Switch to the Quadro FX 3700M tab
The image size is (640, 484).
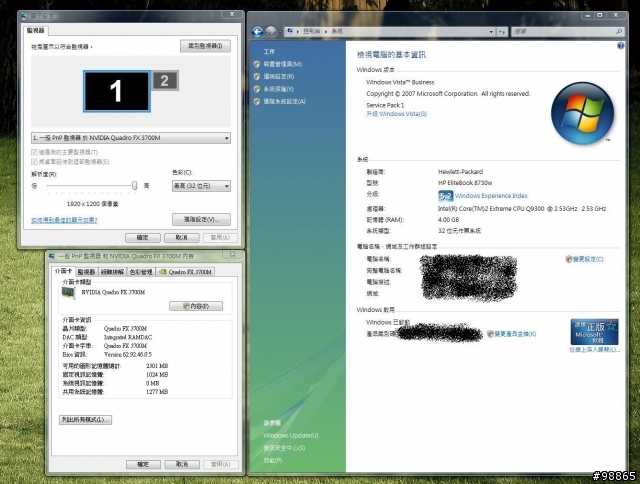pos(186,272)
